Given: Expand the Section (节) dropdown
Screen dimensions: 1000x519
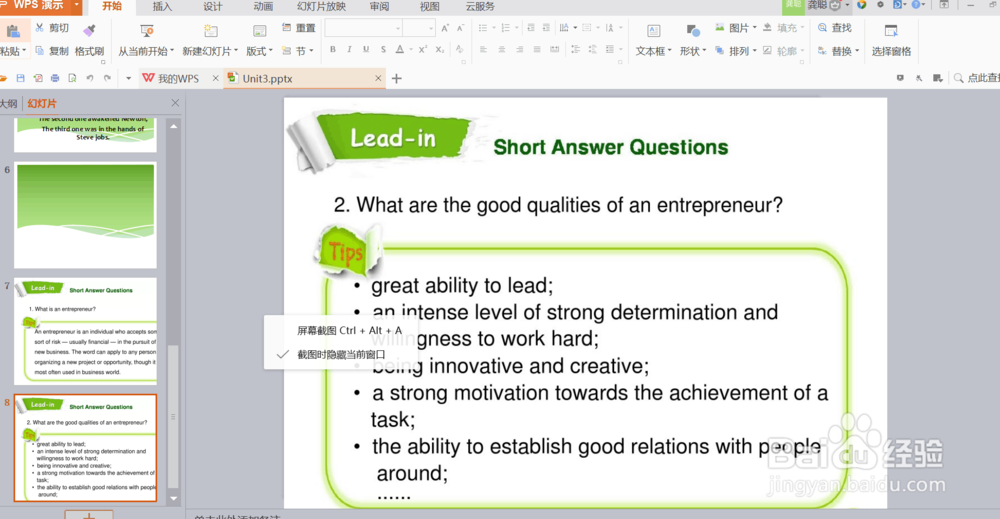Looking at the screenshot, I should click(311, 51).
